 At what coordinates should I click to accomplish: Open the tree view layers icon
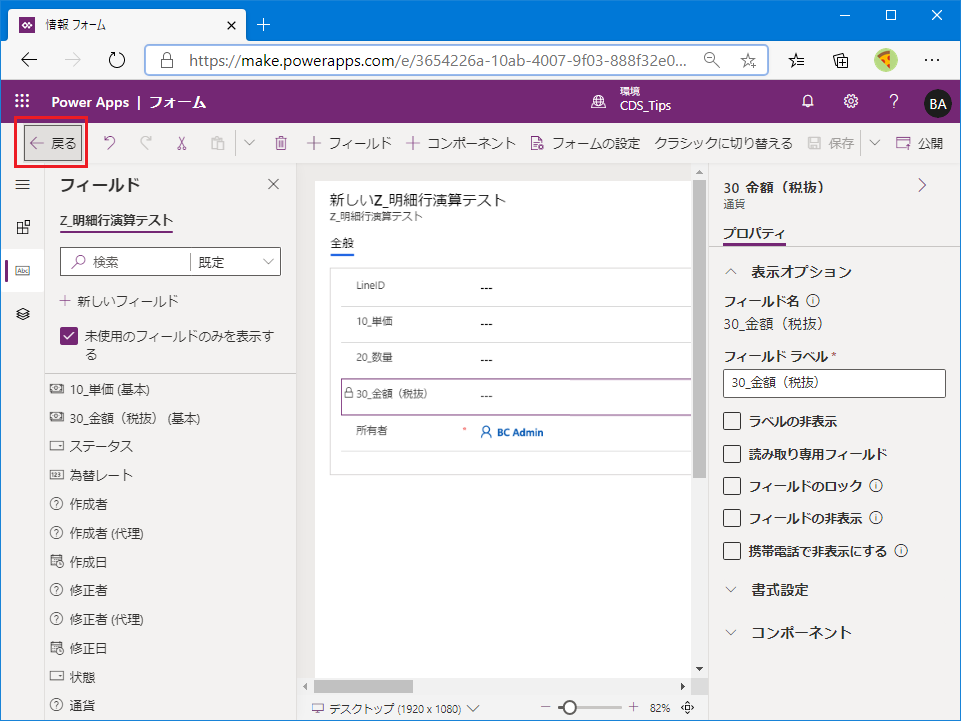22,313
